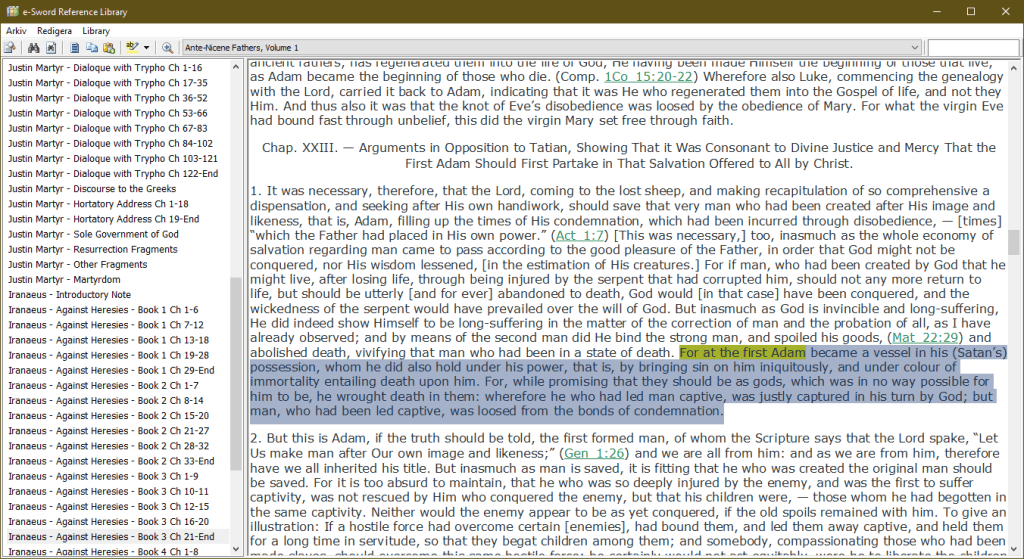The width and height of the screenshot is (1024, 559).
Task: Click the search input field at top right
Action: pos(973,47)
